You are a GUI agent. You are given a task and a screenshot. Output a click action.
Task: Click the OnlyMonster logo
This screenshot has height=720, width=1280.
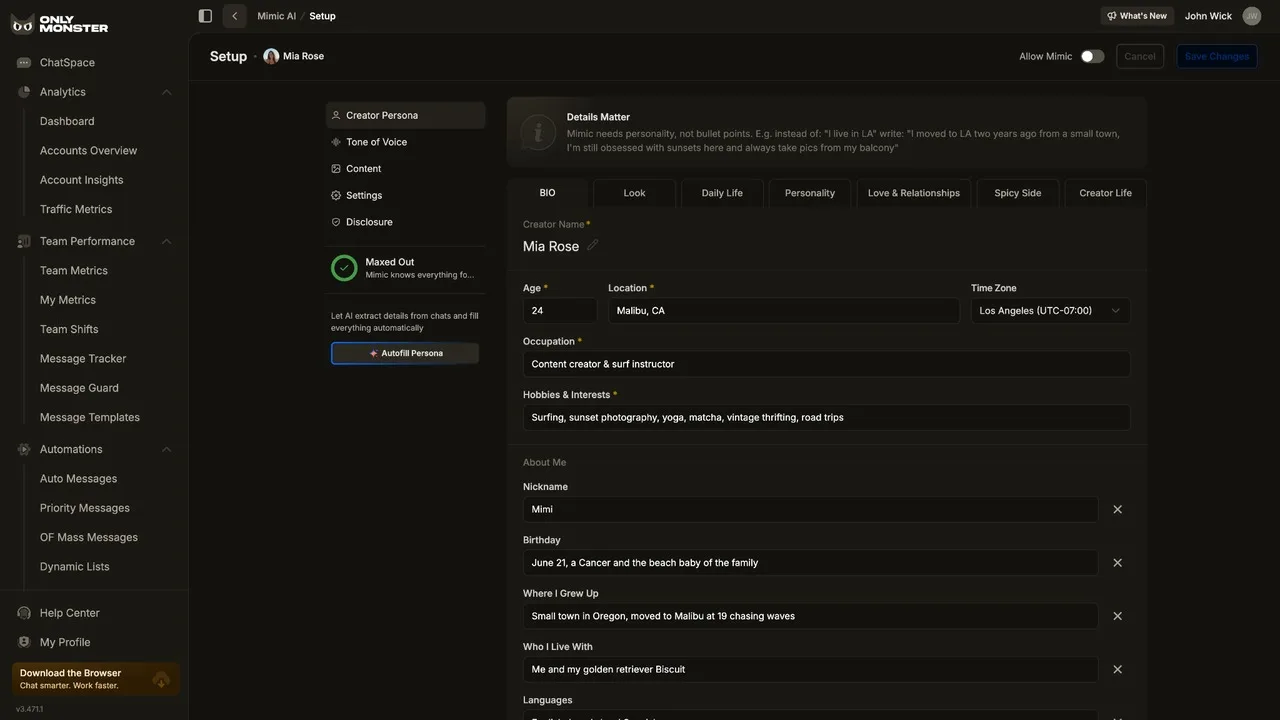pyautogui.click(x=60, y=24)
